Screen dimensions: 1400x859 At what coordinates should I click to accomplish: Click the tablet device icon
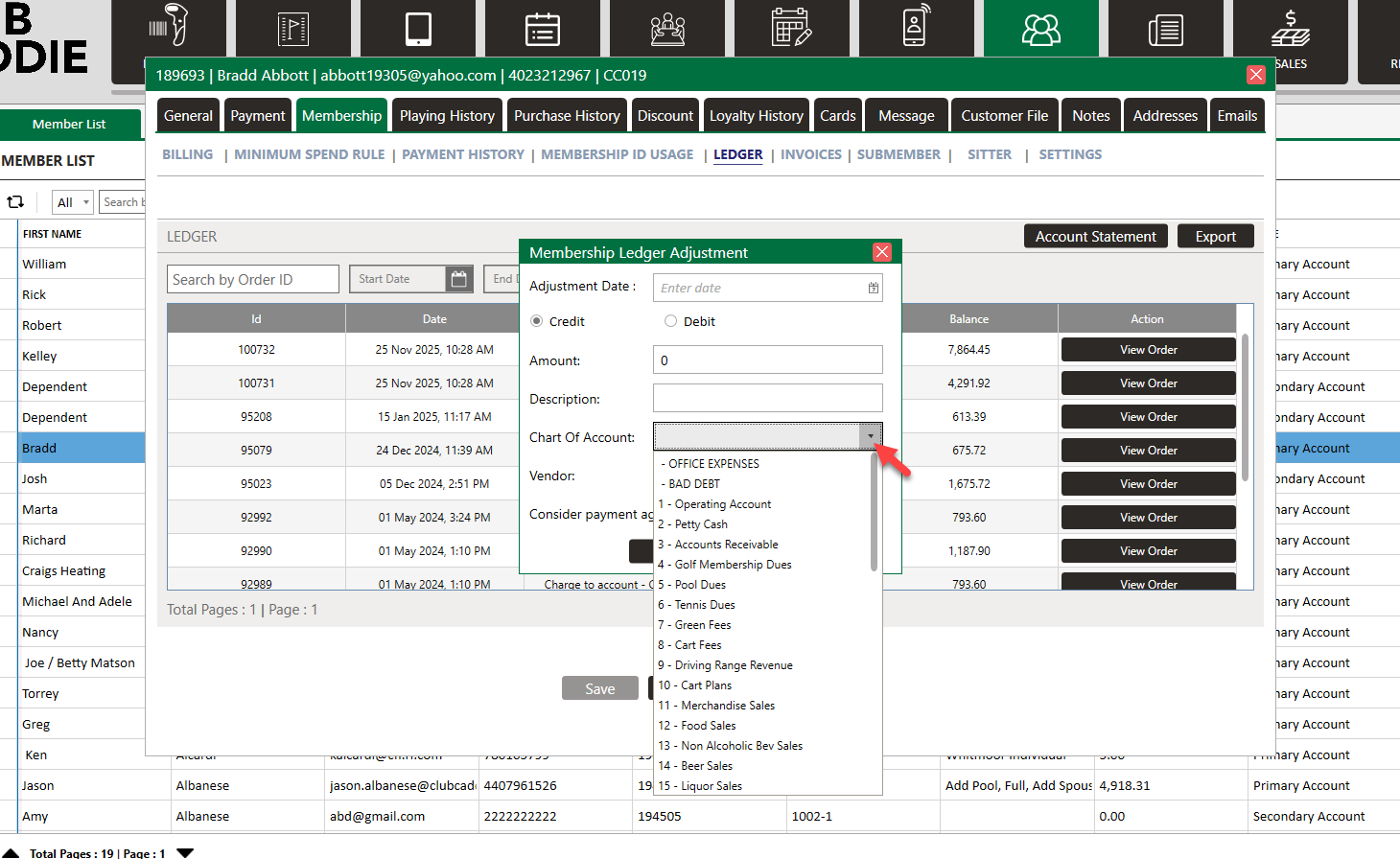[418, 29]
